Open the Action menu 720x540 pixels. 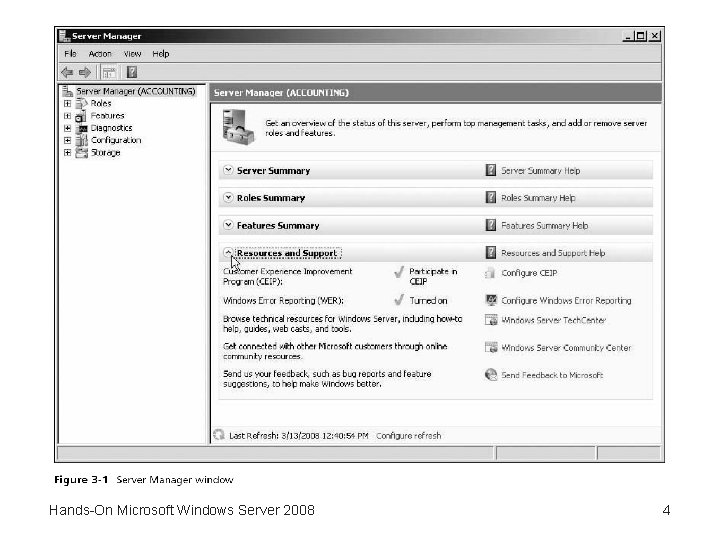100,54
